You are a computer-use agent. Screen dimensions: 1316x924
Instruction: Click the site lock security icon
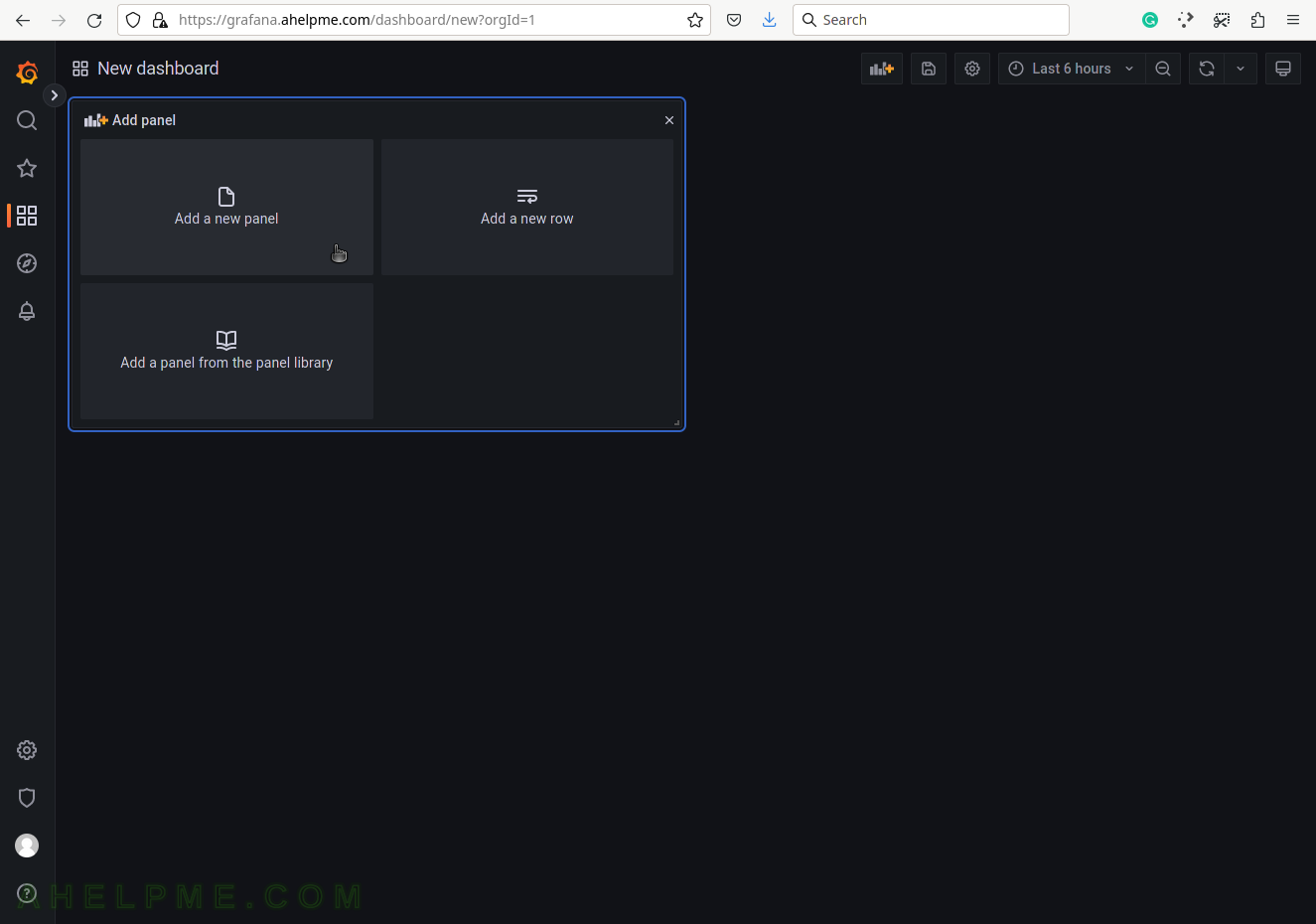pyautogui.click(x=160, y=20)
